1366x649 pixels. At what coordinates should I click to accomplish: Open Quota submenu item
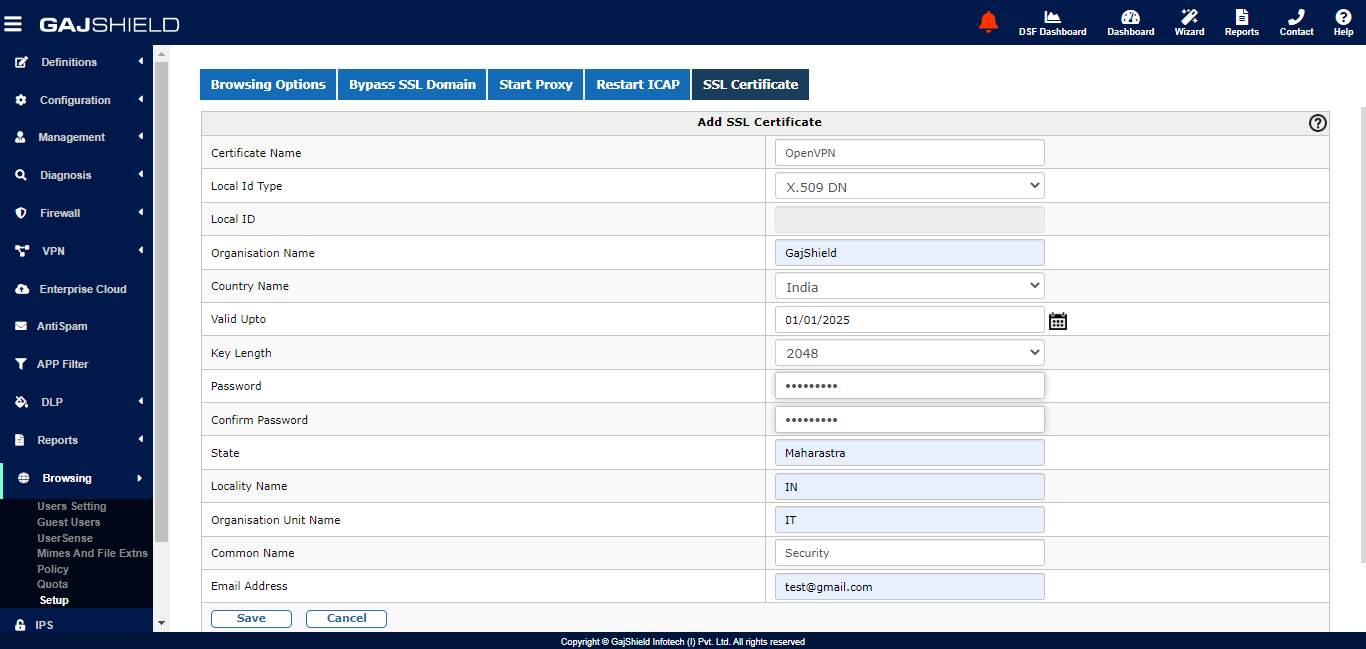click(53, 584)
